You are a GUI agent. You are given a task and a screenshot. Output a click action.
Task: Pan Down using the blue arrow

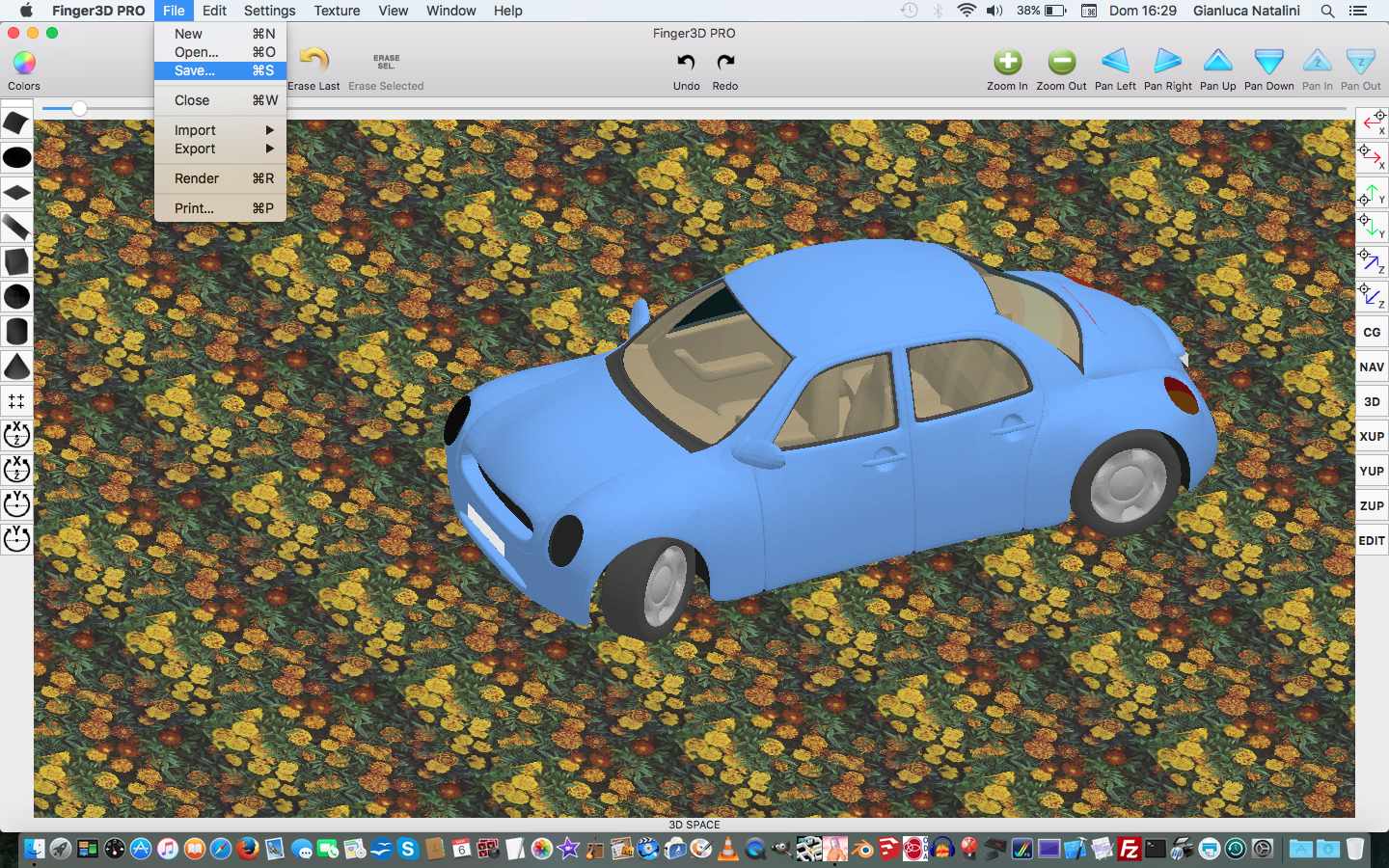pos(1269,62)
